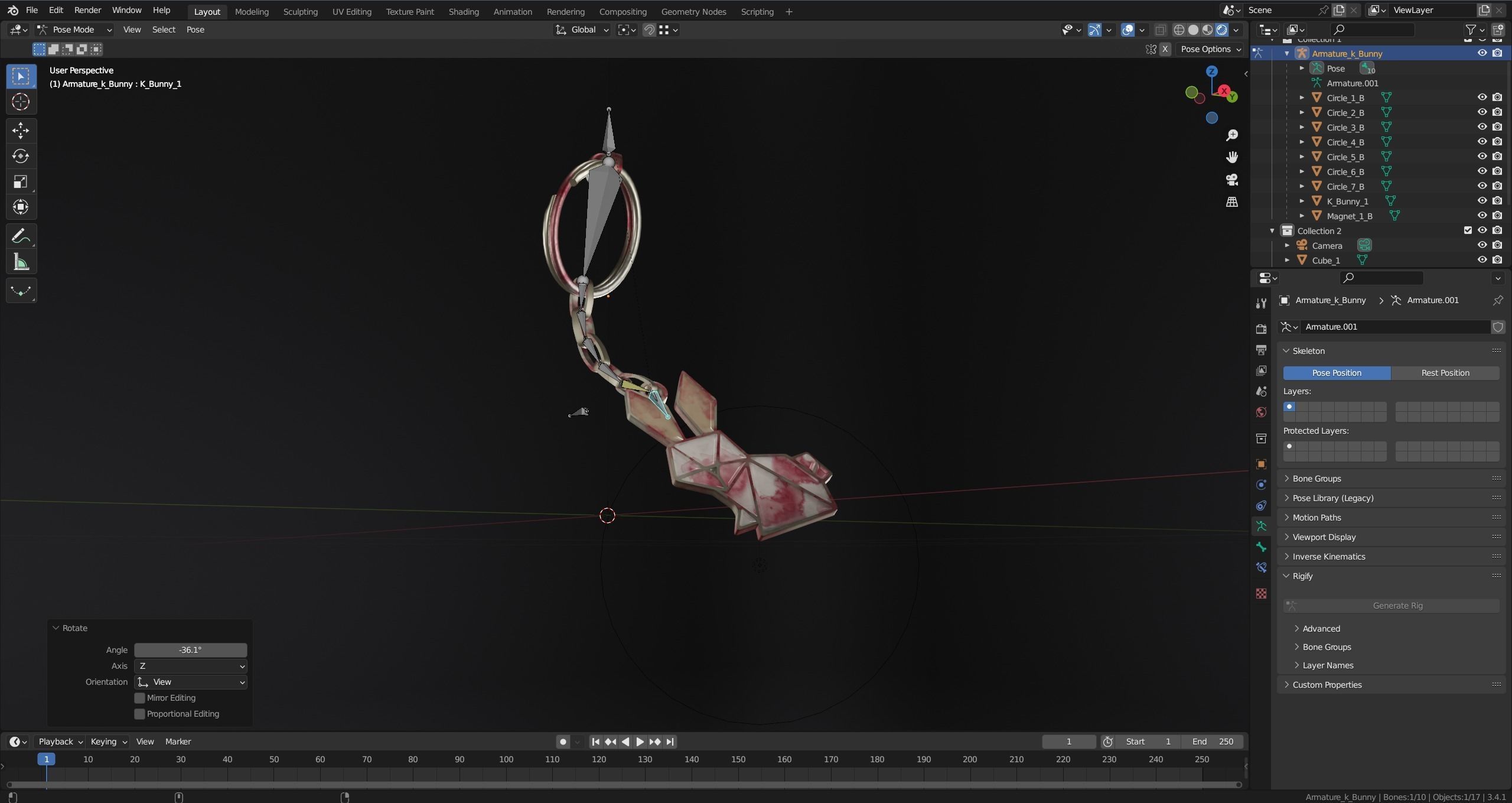This screenshot has width=1512, height=803.
Task: Open the Bone Constraints properties tab
Action: click(1261, 568)
